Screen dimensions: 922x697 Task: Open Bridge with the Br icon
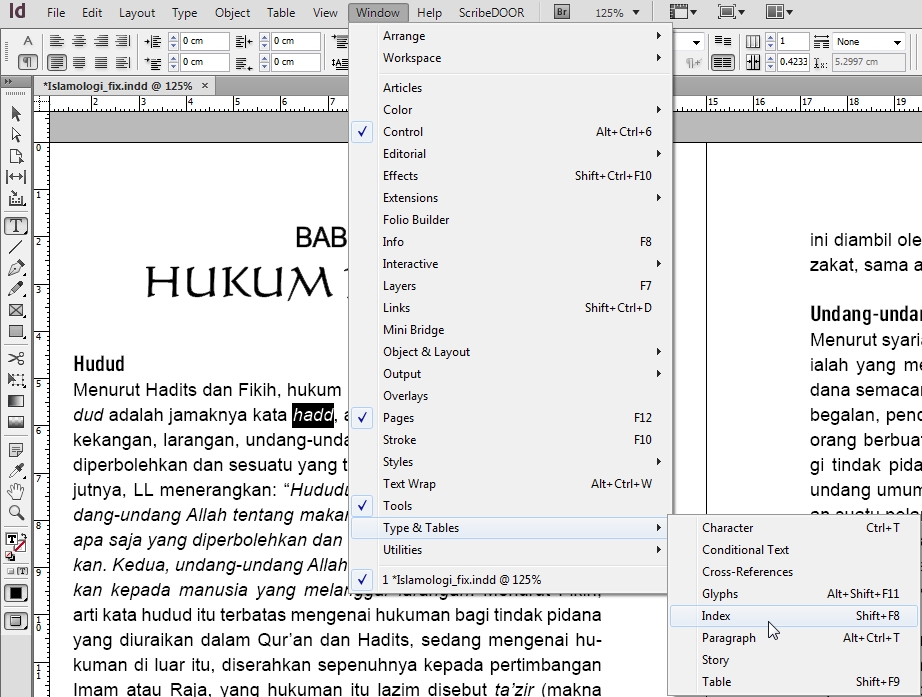coord(562,12)
